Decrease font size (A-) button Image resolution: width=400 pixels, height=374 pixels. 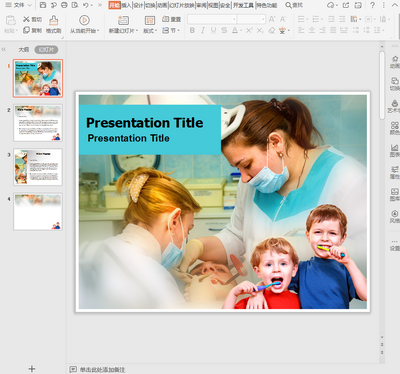[x=283, y=19]
